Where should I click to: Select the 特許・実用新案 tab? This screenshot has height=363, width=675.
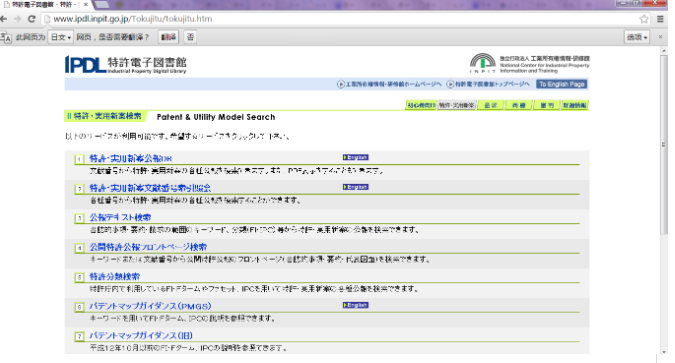coord(457,105)
